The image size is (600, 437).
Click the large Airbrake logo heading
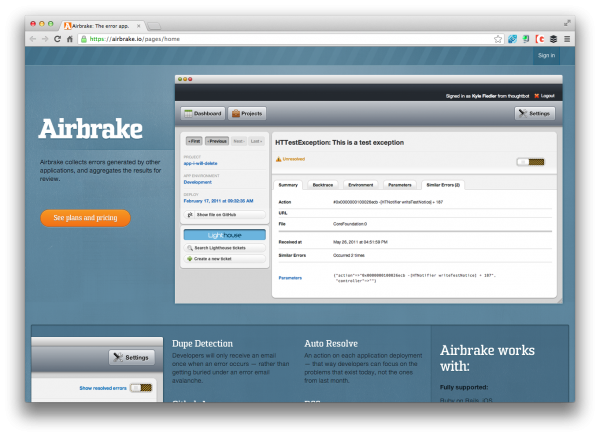pyautogui.click(x=91, y=129)
